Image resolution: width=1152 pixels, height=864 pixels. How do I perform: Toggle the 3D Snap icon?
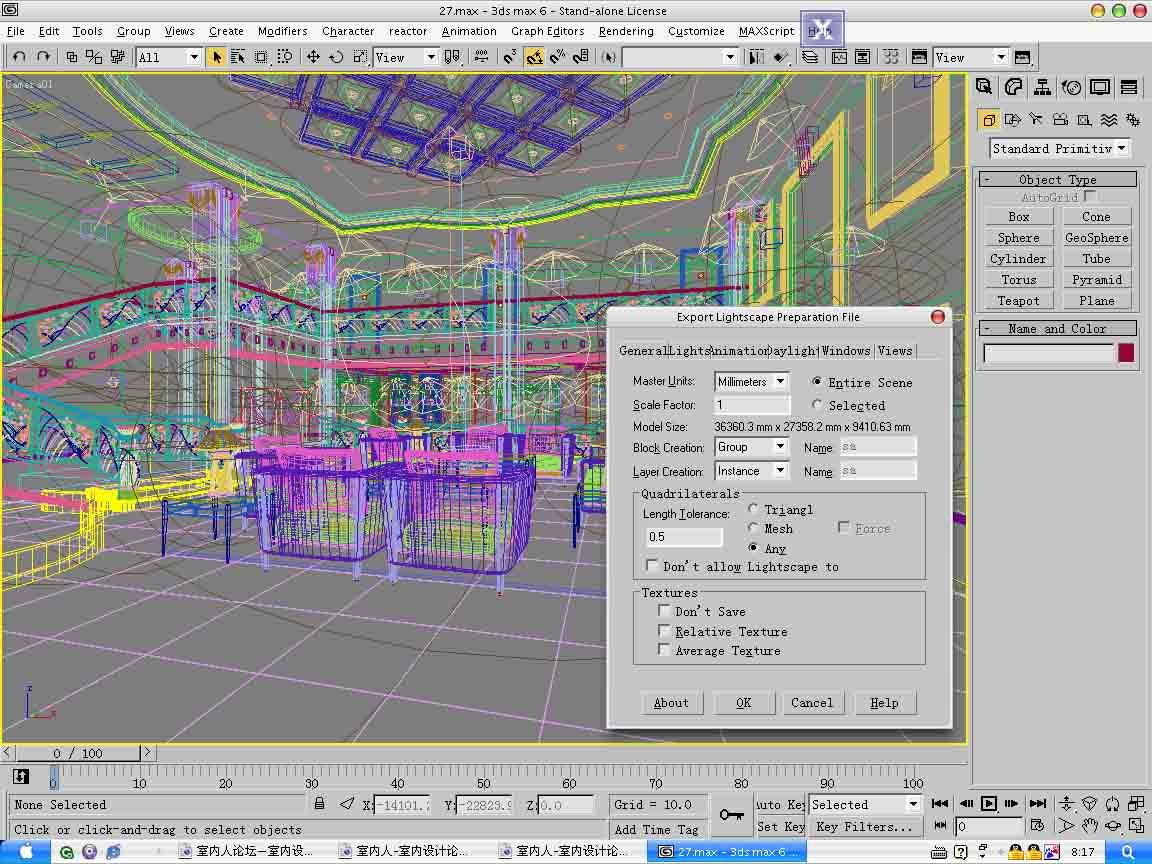[x=511, y=57]
